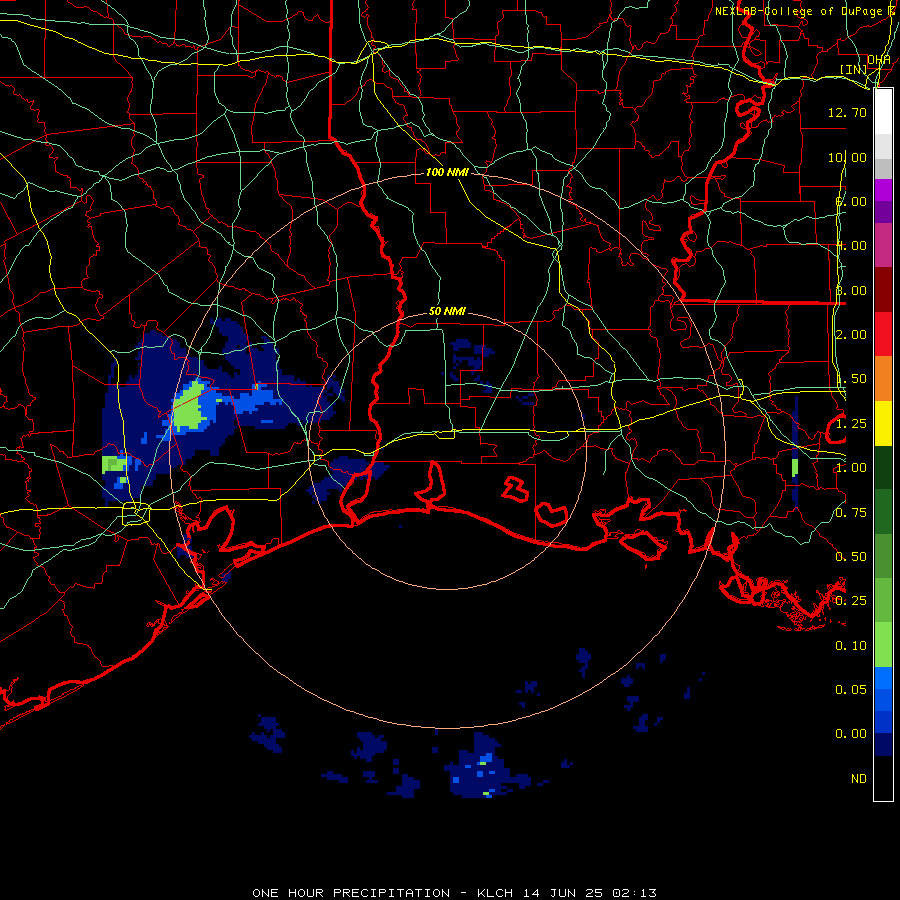Select the orange swatch near 1.50
Viewport: 900px width, 900px height.
coord(883,378)
